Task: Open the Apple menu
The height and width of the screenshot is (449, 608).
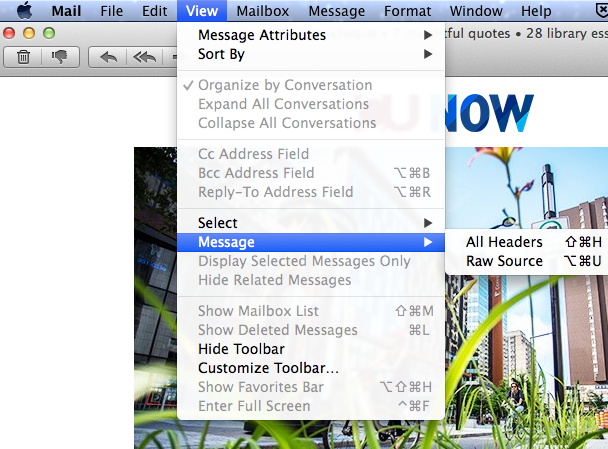Action: click(x=24, y=11)
